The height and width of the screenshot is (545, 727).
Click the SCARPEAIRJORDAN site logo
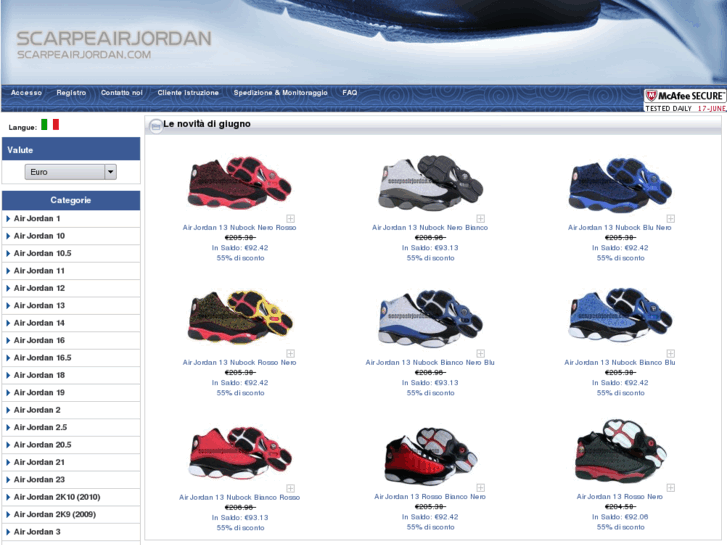pyautogui.click(x=114, y=45)
